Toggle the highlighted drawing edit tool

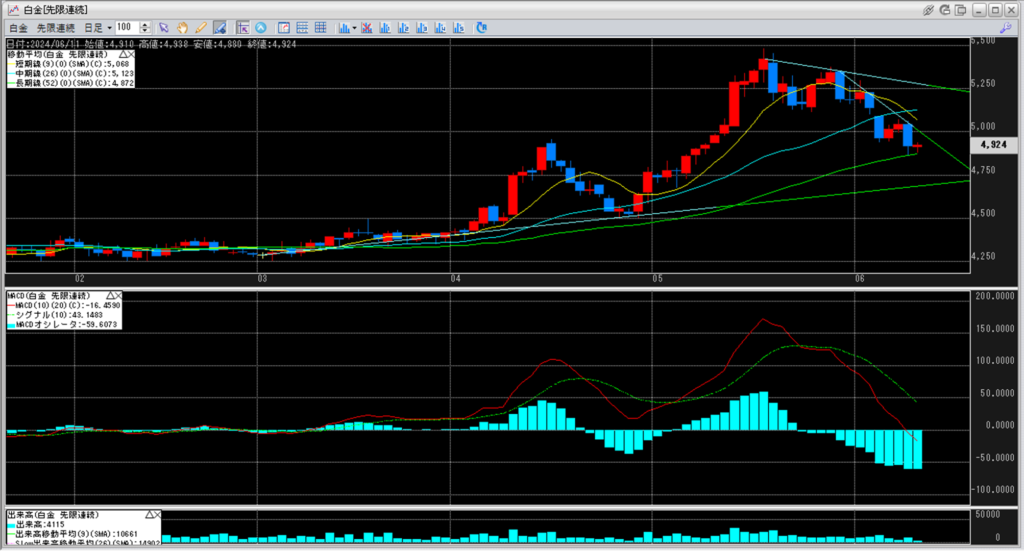219,27
